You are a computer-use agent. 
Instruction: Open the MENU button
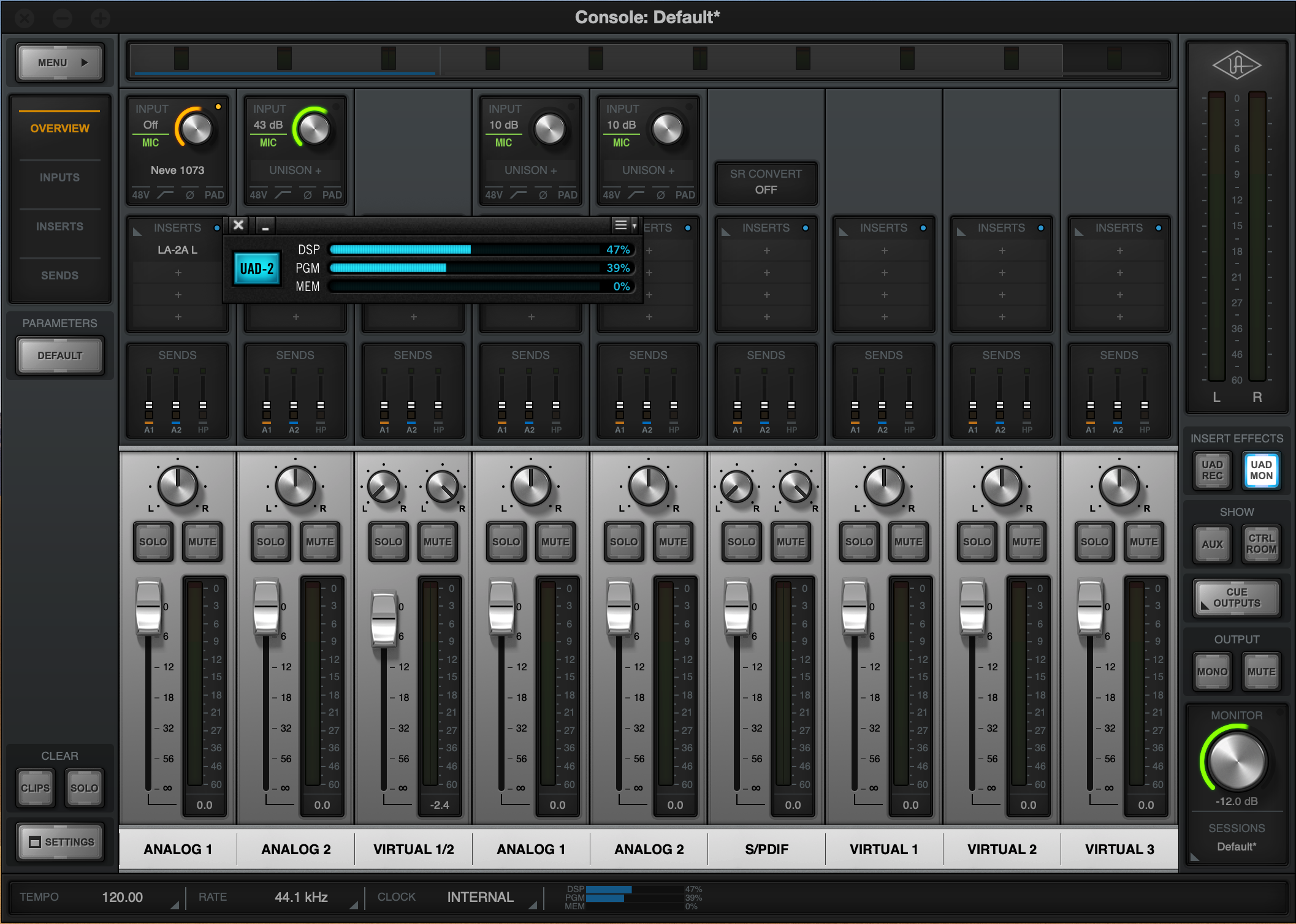coord(60,62)
